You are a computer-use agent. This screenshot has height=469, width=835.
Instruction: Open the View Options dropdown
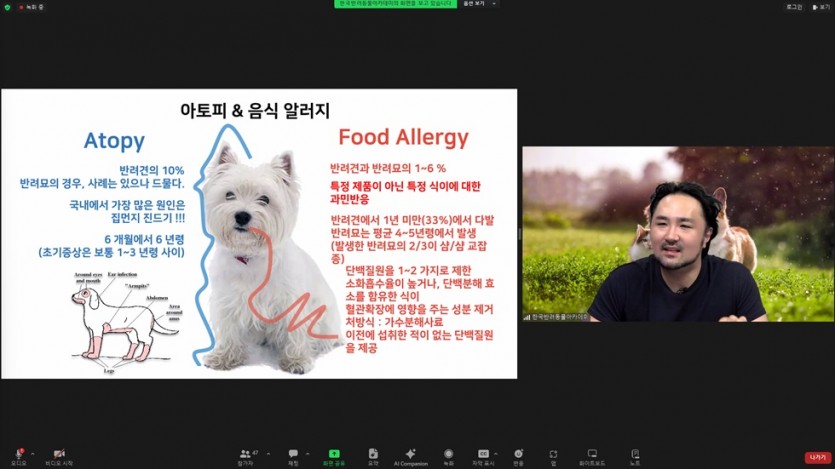[479, 4]
